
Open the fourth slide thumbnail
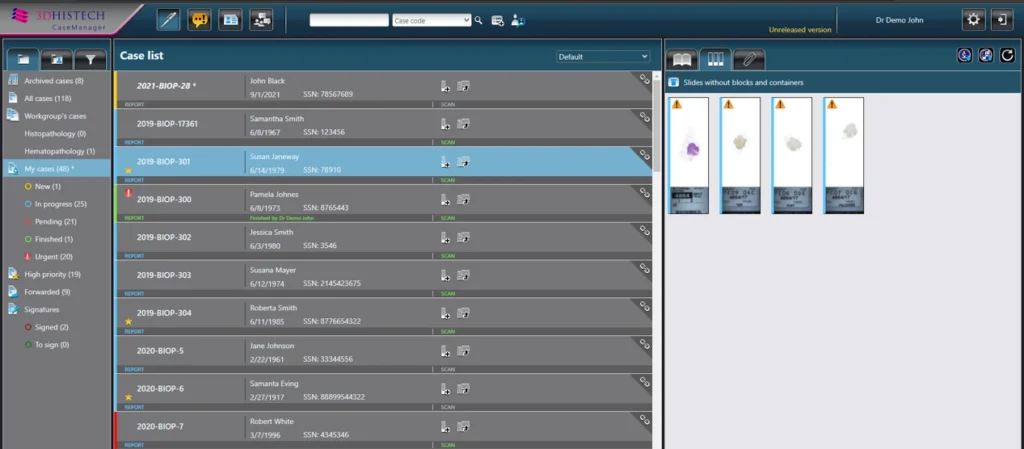tap(844, 155)
